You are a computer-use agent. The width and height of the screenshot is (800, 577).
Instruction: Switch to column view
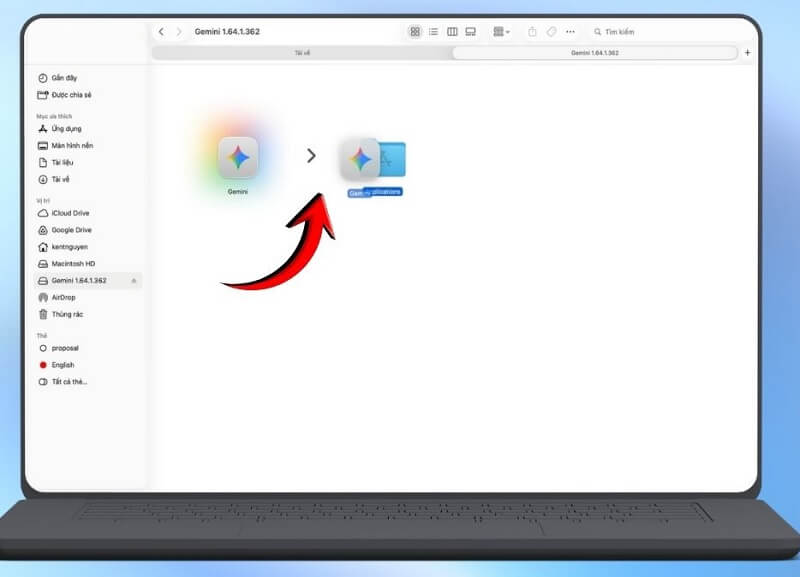pyautogui.click(x=452, y=32)
